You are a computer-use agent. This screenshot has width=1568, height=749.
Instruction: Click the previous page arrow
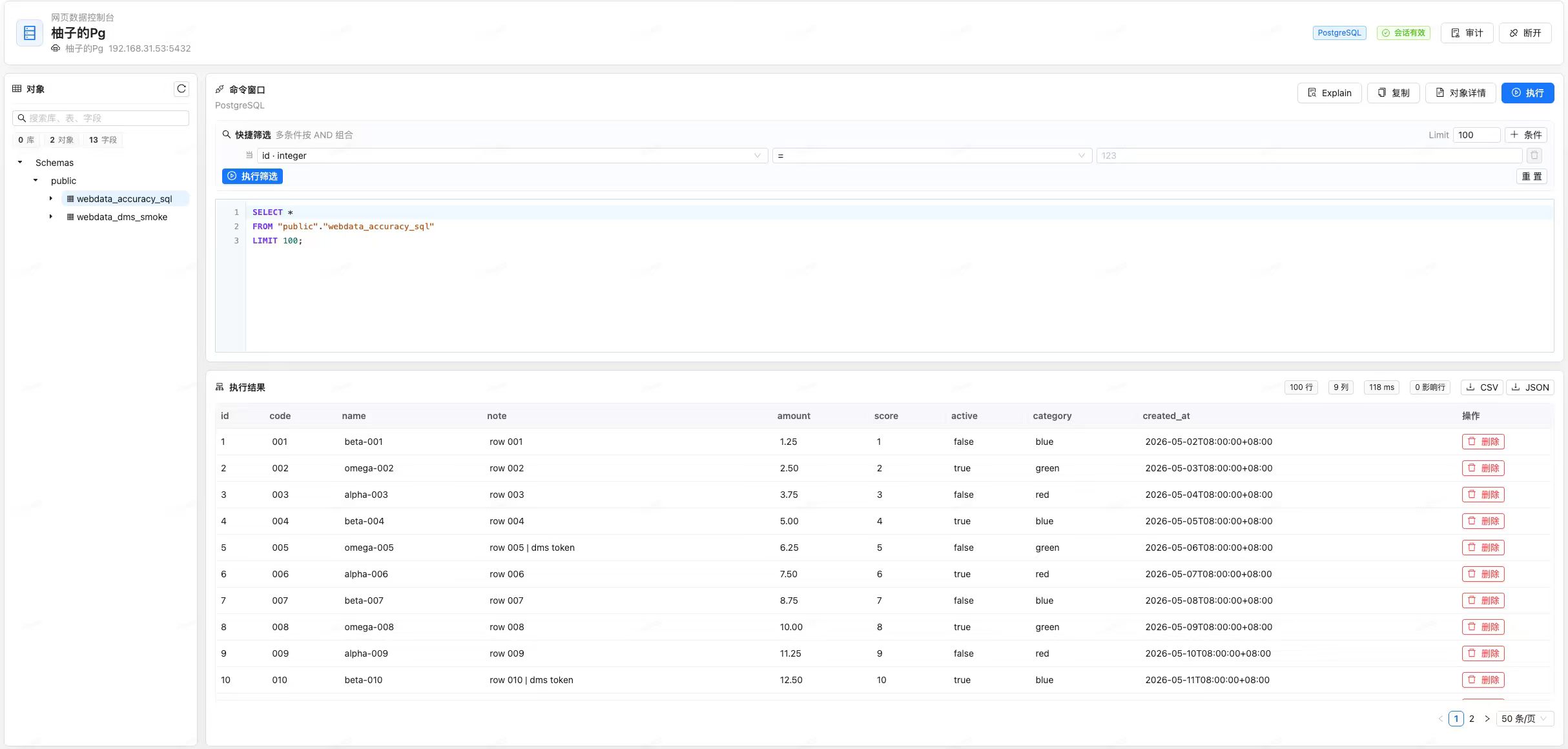tap(1441, 719)
